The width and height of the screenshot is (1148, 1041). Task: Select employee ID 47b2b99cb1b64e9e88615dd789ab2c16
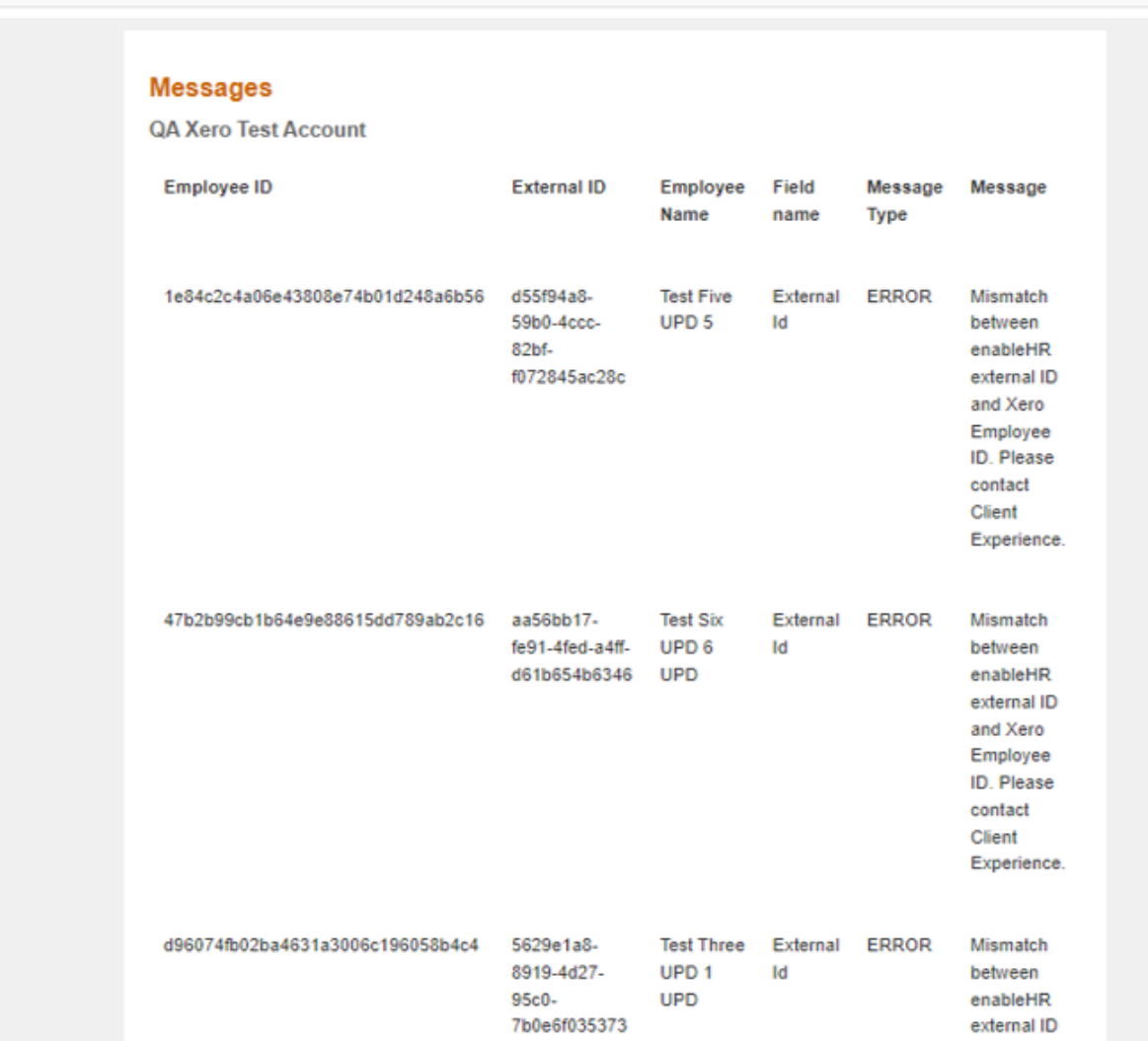pos(324,620)
